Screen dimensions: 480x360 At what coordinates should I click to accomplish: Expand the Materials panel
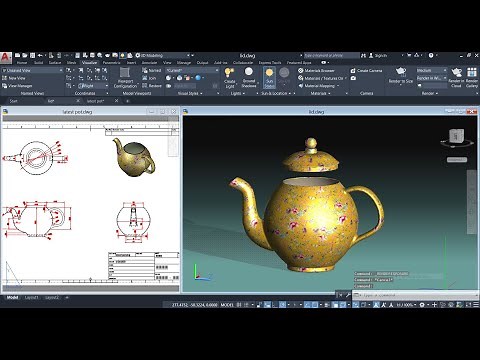pyautogui.click(x=320, y=93)
